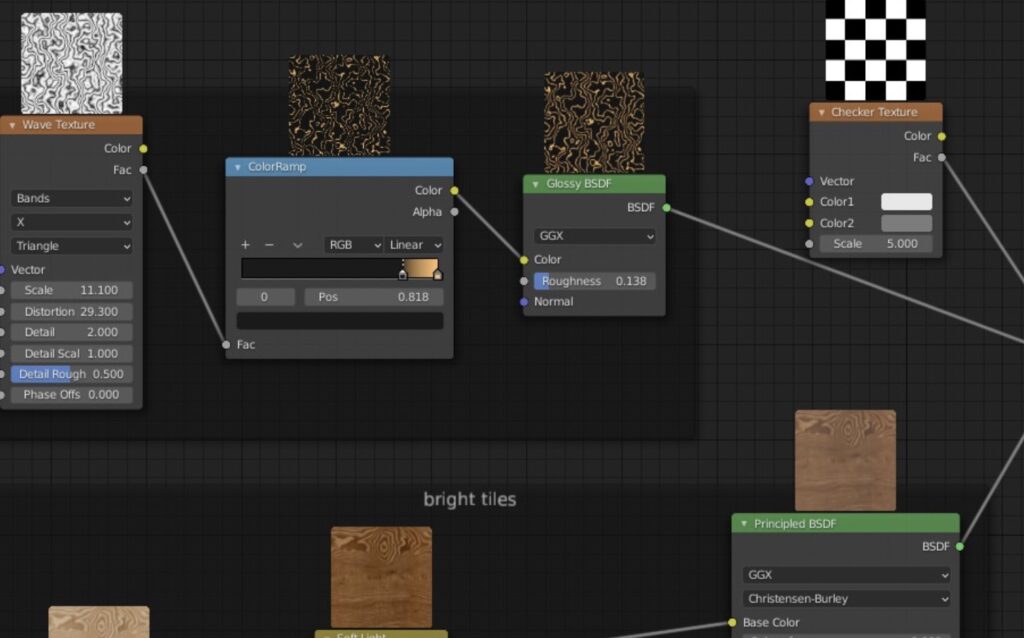Click the Detail Rough 0.500 slider
1024x638 pixels.
point(72,374)
